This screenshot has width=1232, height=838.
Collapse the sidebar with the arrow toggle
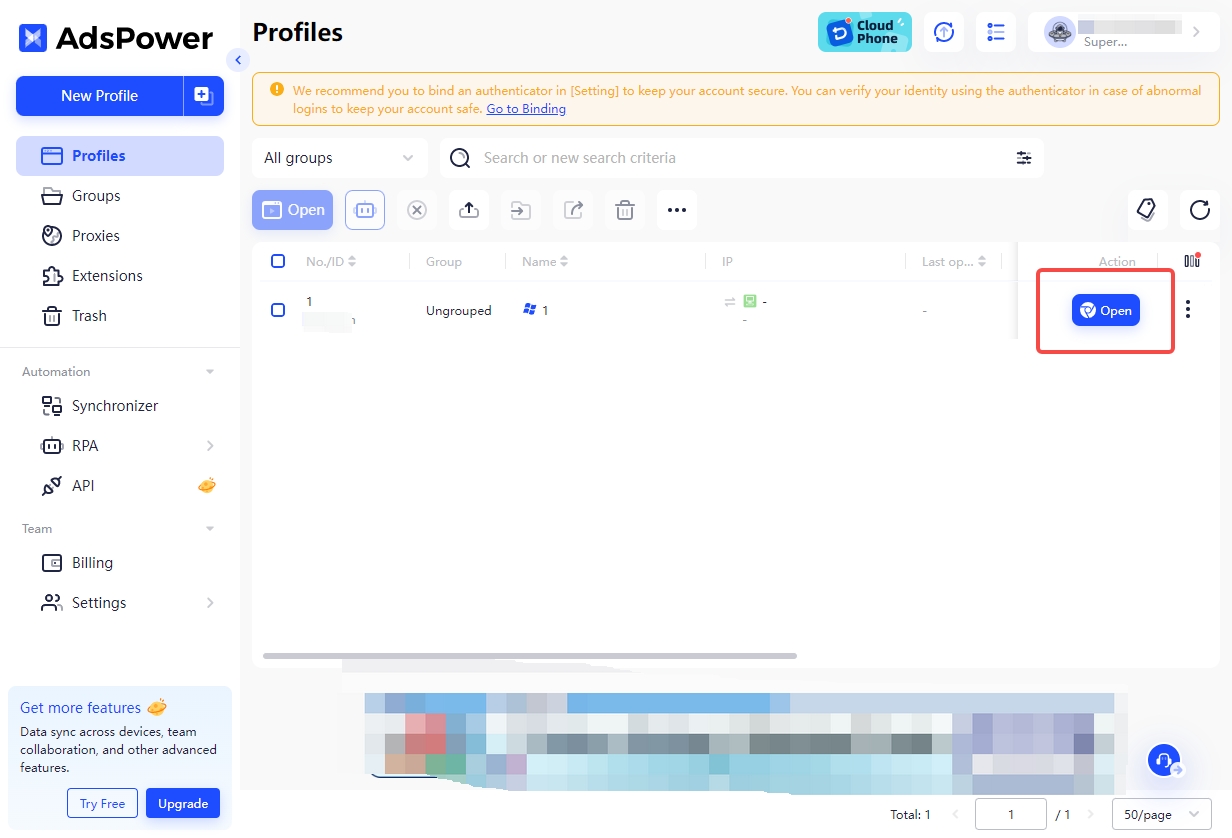(237, 60)
